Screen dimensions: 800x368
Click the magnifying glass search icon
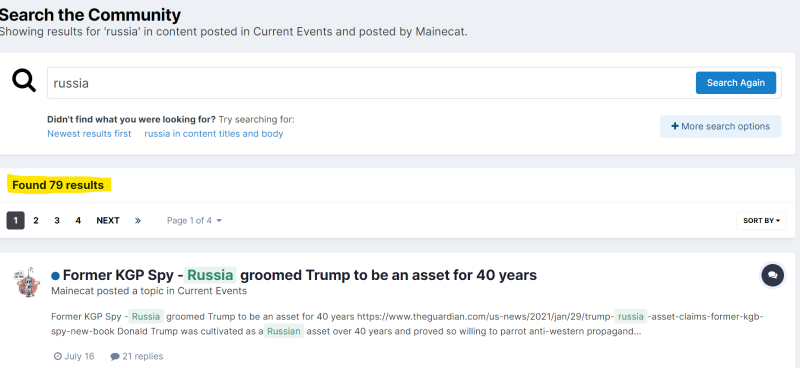click(x=24, y=81)
